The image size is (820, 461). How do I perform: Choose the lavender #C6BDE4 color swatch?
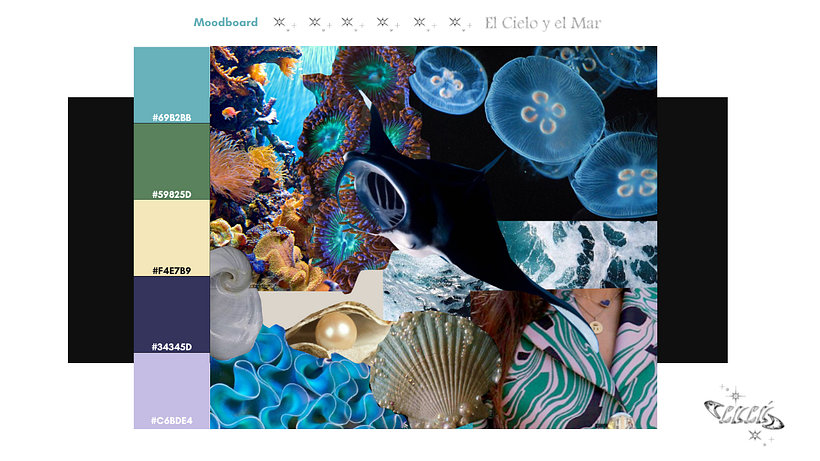coord(172,388)
